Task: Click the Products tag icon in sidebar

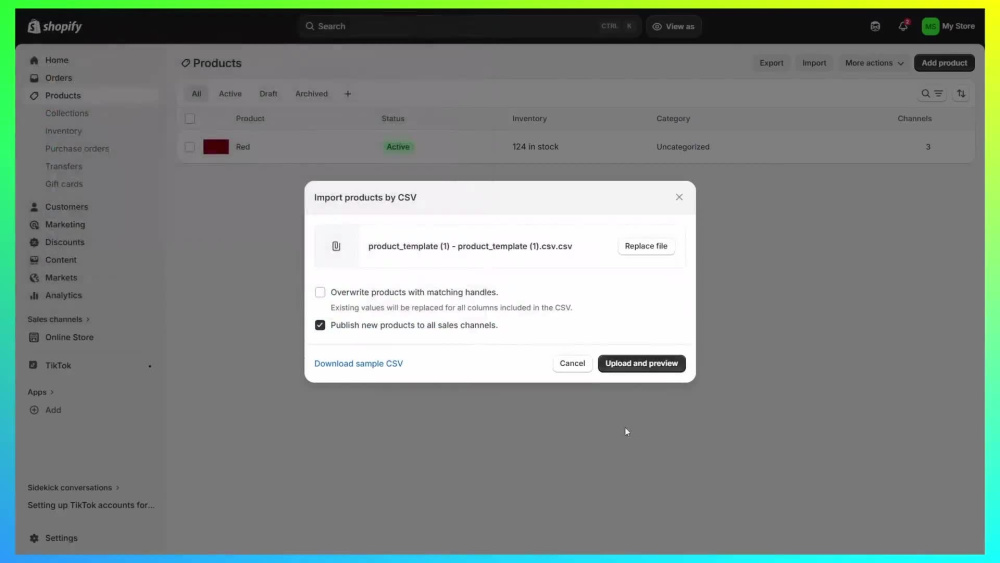Action: click(34, 96)
